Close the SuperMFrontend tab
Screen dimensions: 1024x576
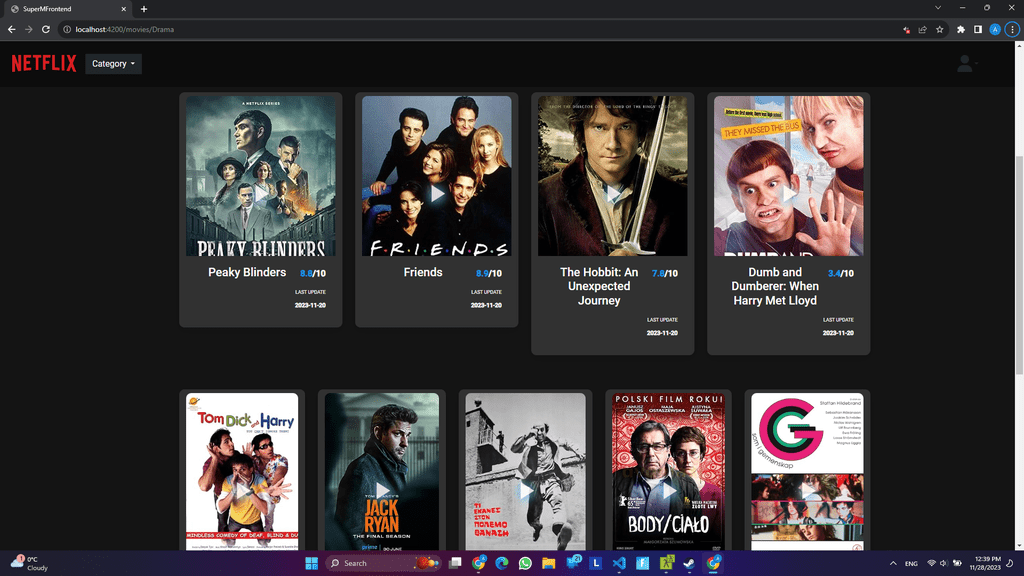[123, 9]
